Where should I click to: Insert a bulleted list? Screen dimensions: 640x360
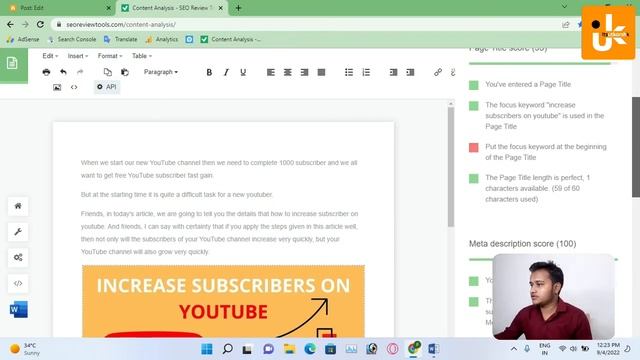coord(349,72)
